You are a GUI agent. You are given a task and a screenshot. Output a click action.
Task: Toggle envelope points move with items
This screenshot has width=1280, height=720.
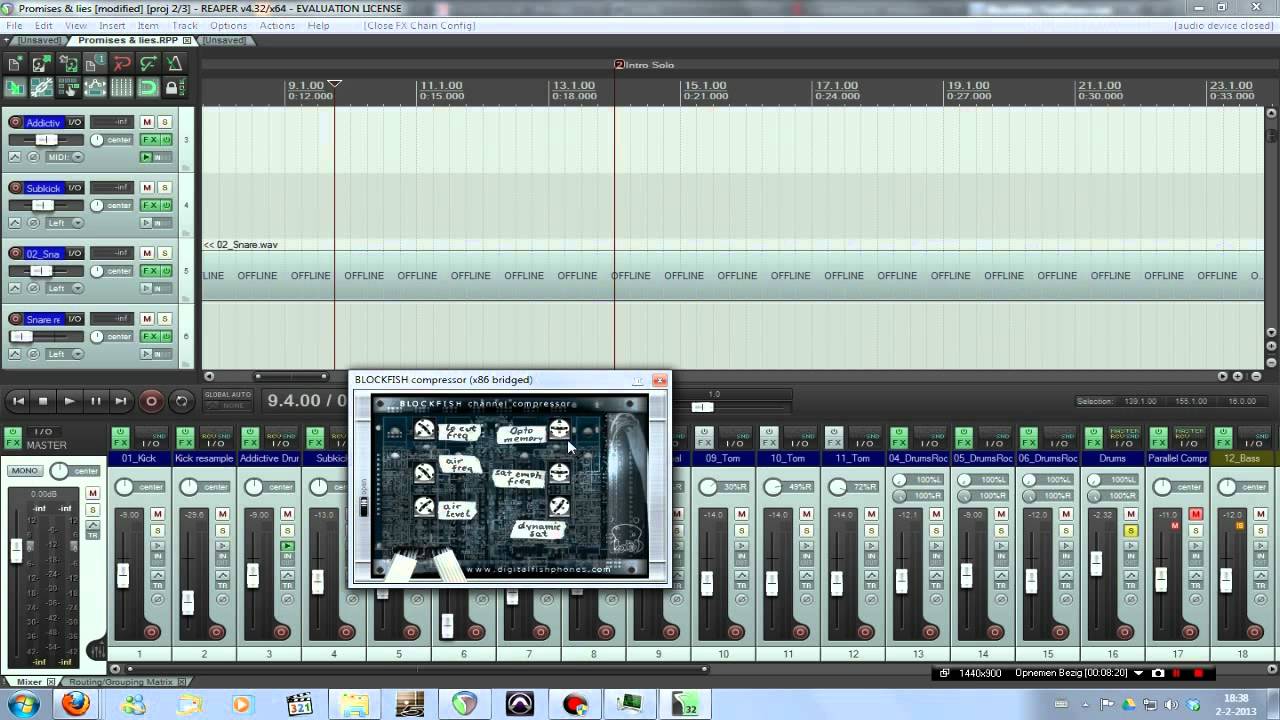tap(95, 88)
